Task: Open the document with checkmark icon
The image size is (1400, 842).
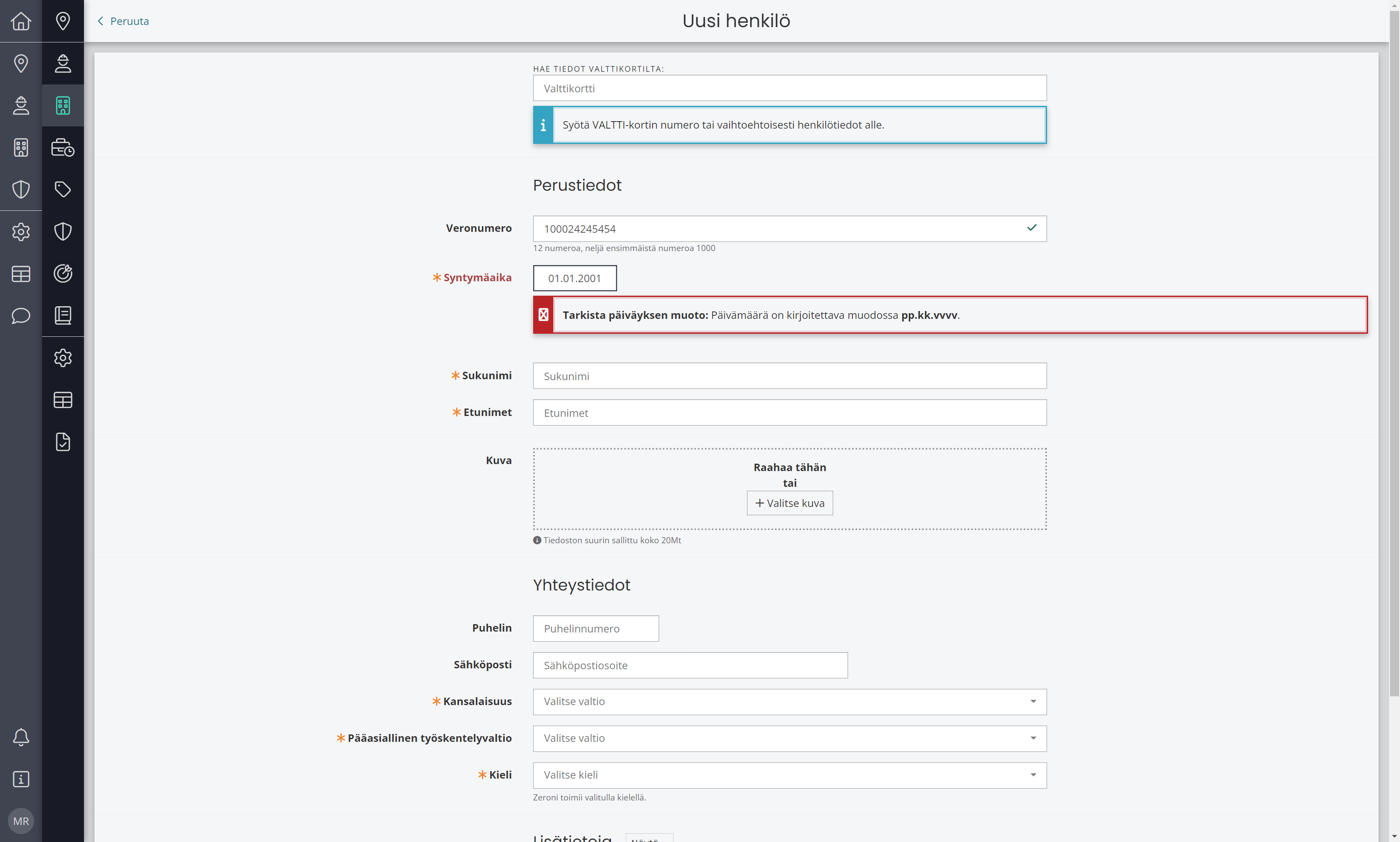Action: click(63, 441)
